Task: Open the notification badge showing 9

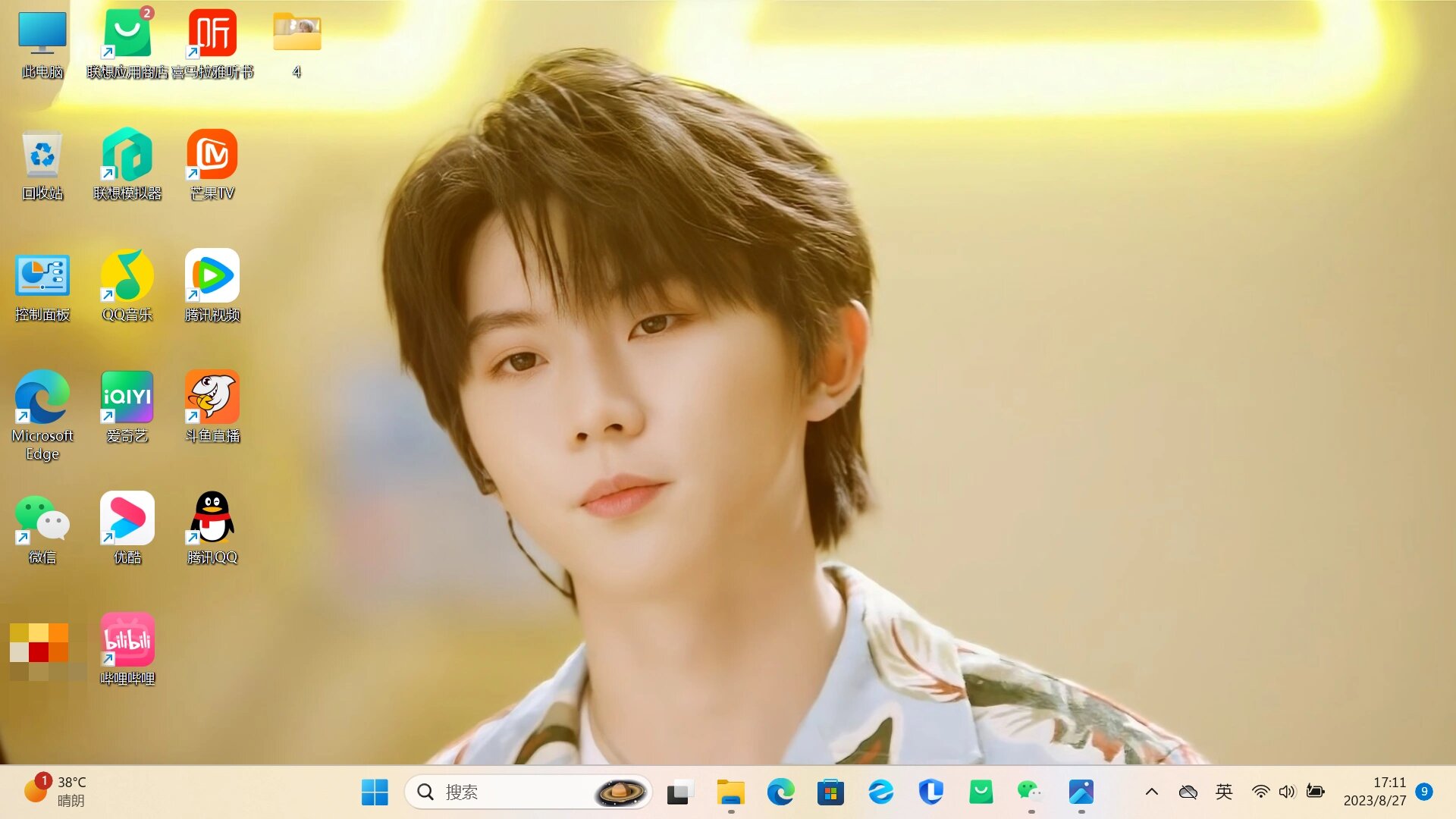Action: (x=1424, y=792)
